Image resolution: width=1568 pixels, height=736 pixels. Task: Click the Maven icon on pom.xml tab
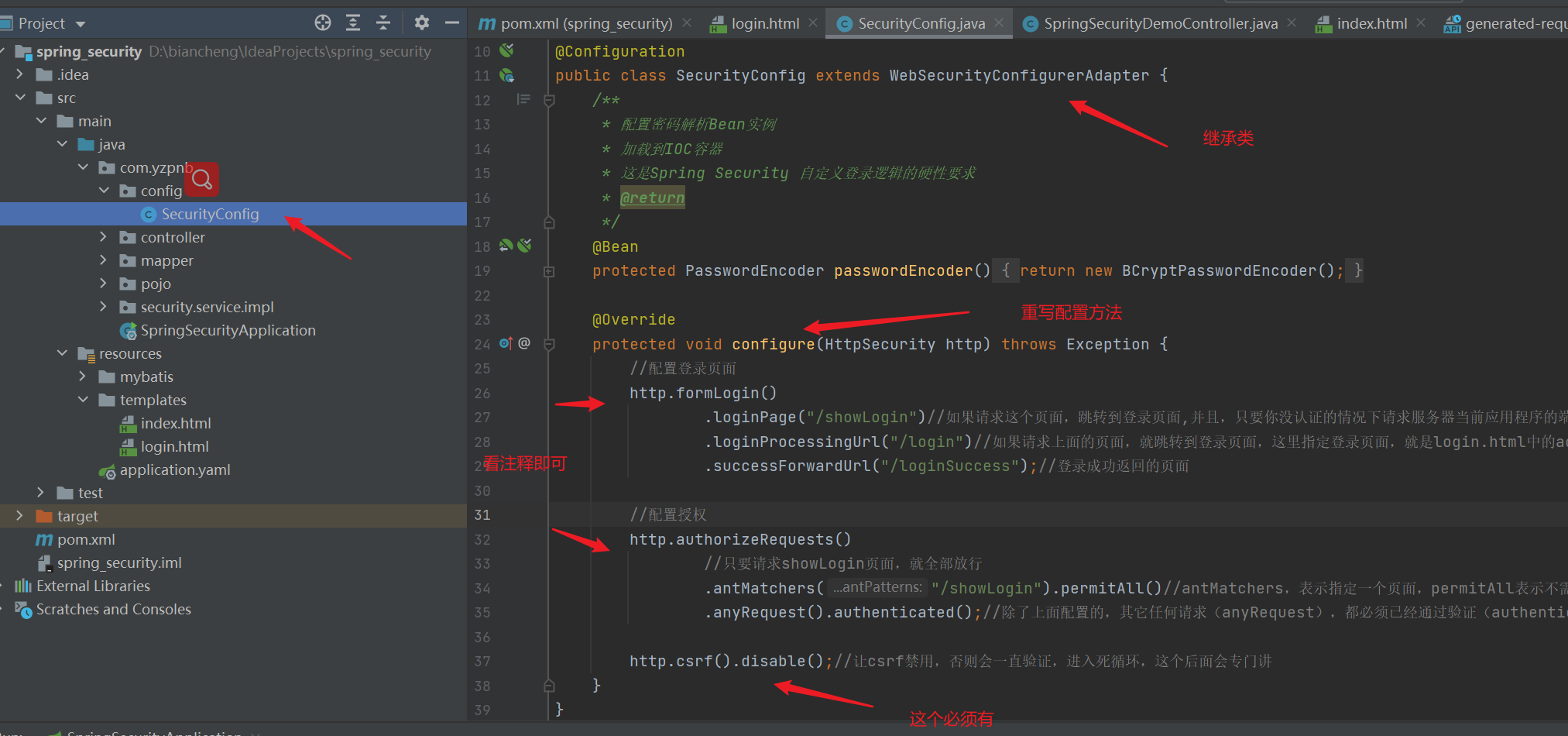(x=486, y=22)
